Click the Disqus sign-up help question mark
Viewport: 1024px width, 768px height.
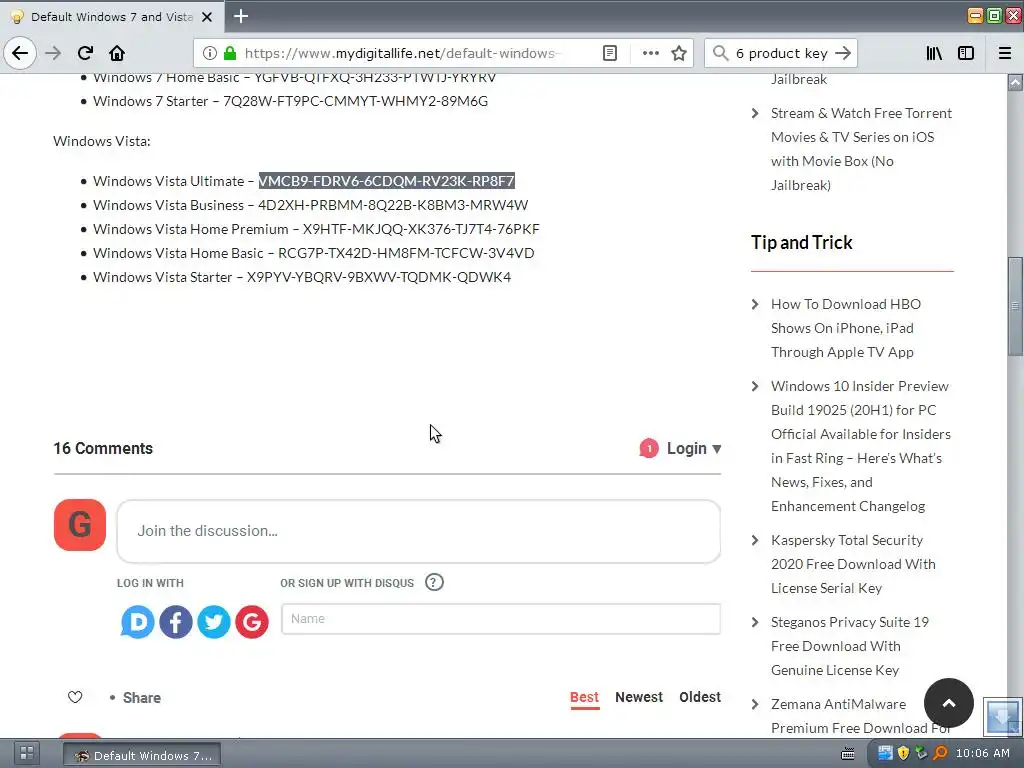(434, 582)
